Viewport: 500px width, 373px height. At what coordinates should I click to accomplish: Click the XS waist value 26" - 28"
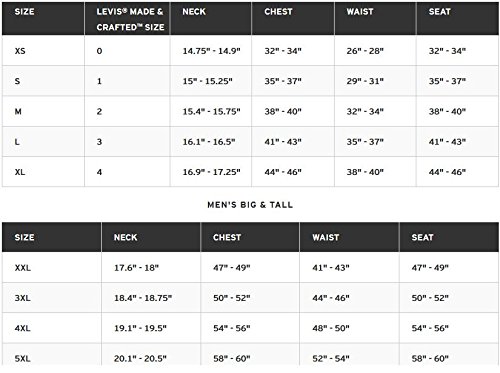365,51
